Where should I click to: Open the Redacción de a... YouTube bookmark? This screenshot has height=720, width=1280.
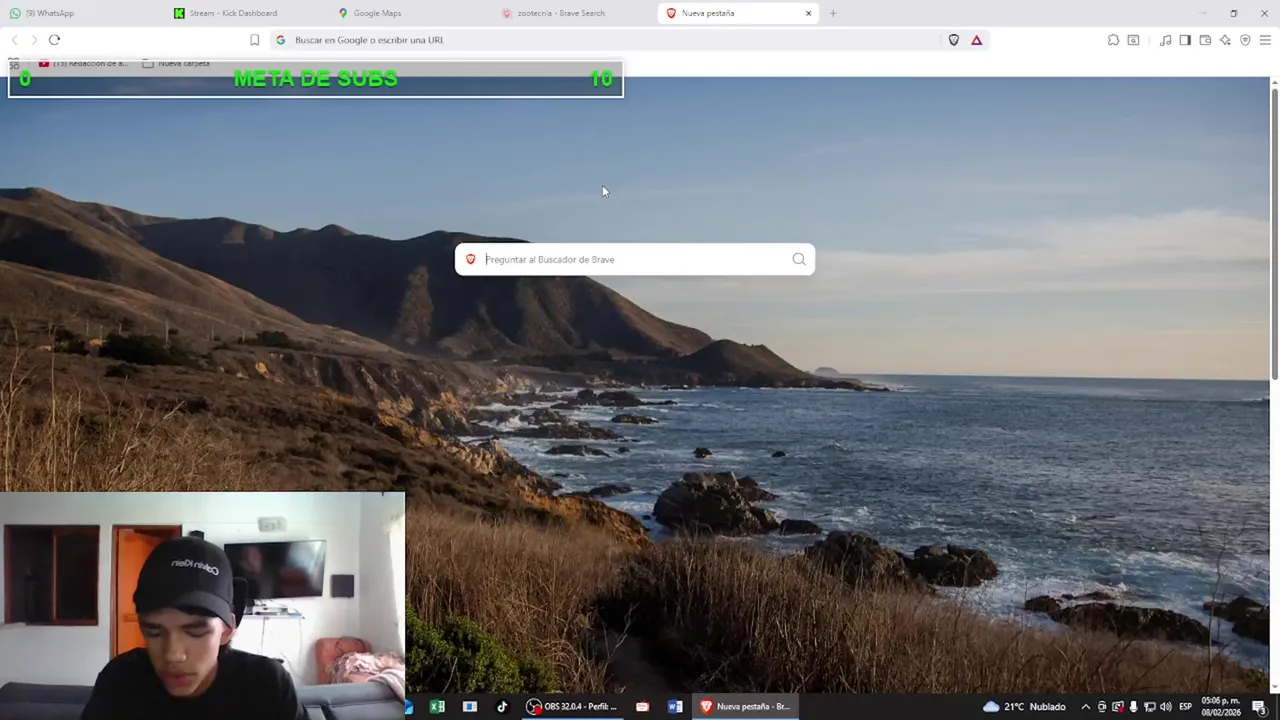[84, 63]
